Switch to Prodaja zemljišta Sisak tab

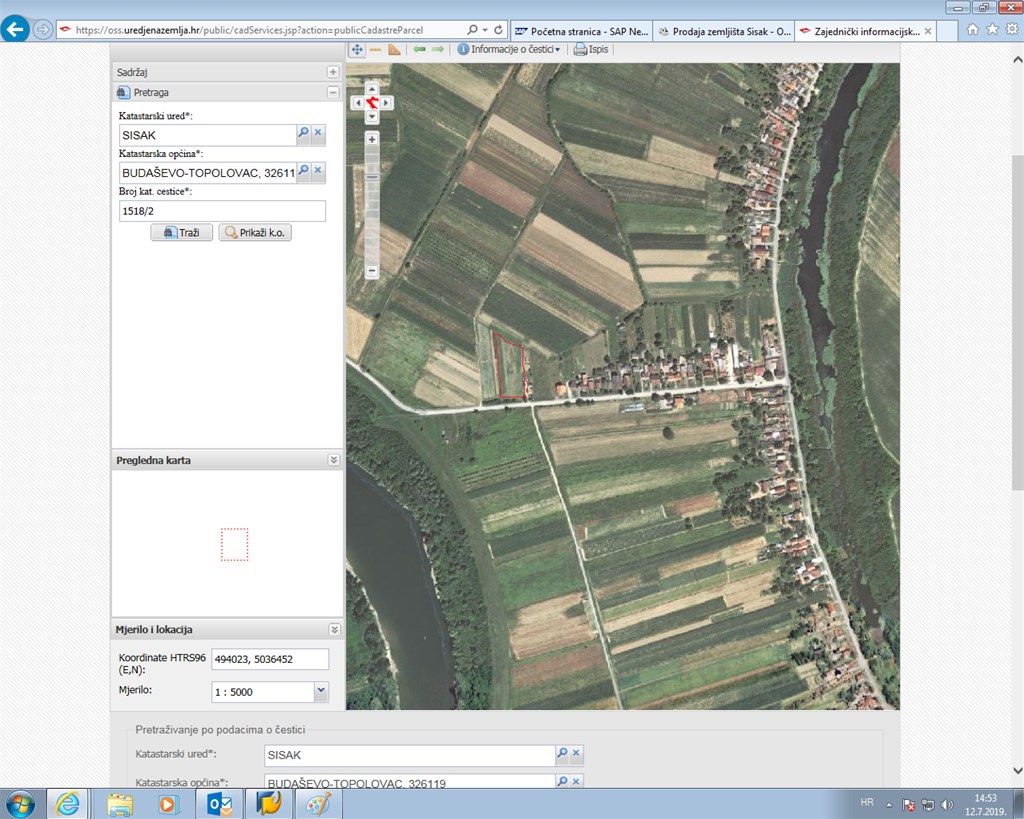point(723,31)
